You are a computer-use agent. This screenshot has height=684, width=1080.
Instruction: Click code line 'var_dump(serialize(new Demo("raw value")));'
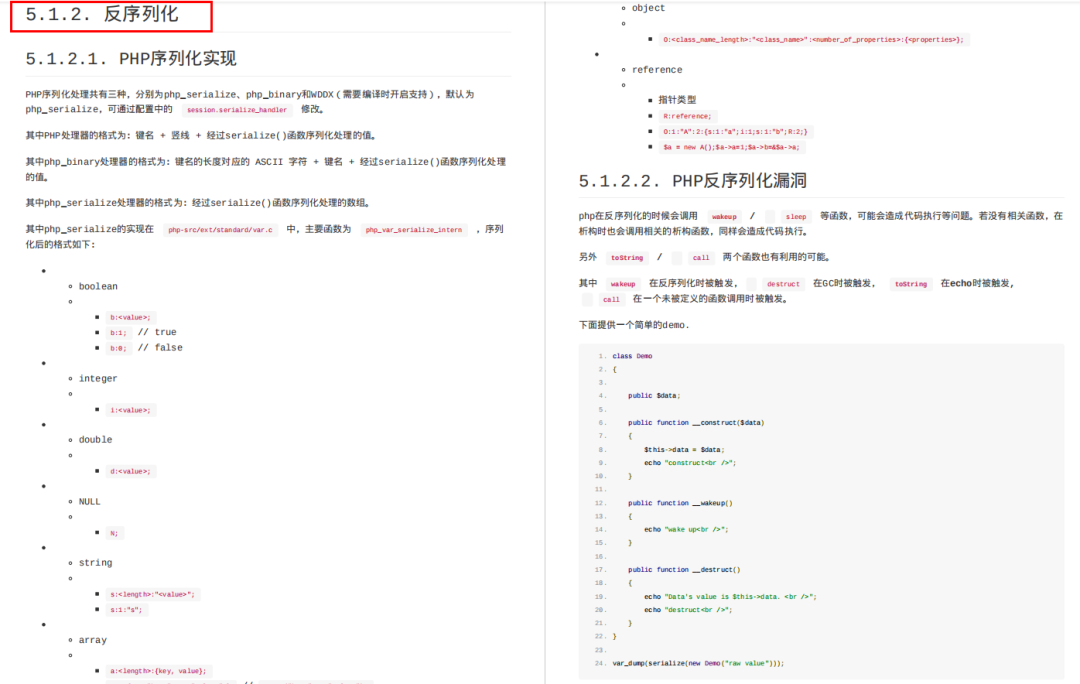[x=698, y=664]
